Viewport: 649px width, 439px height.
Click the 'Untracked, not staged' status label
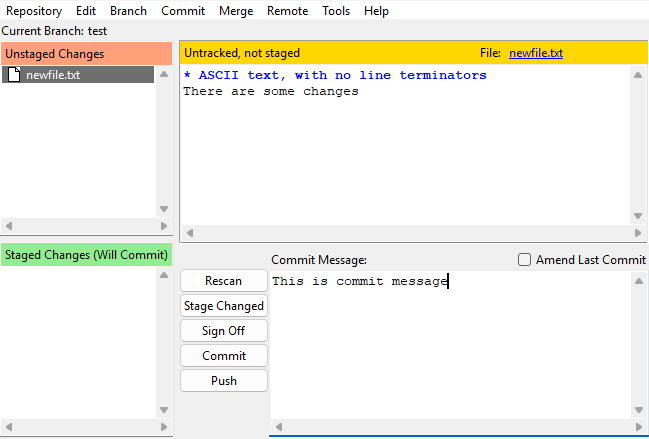point(242,53)
